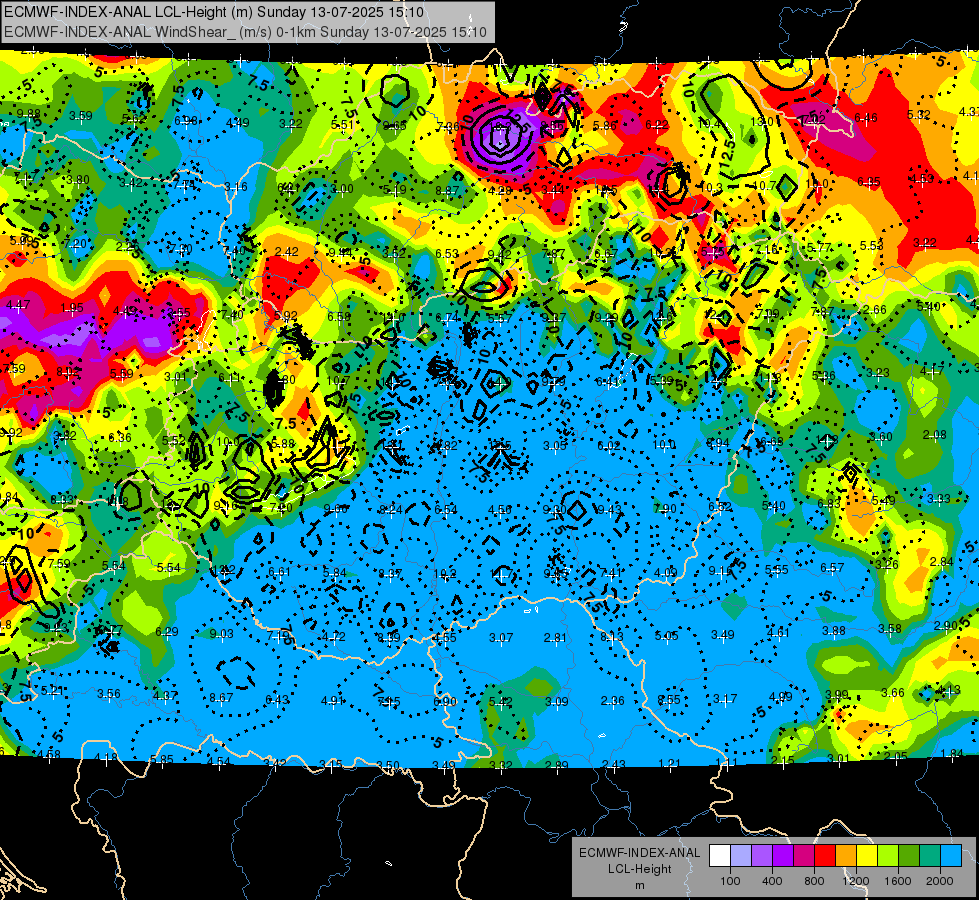Click the 1600 legend tick label

(x=898, y=881)
